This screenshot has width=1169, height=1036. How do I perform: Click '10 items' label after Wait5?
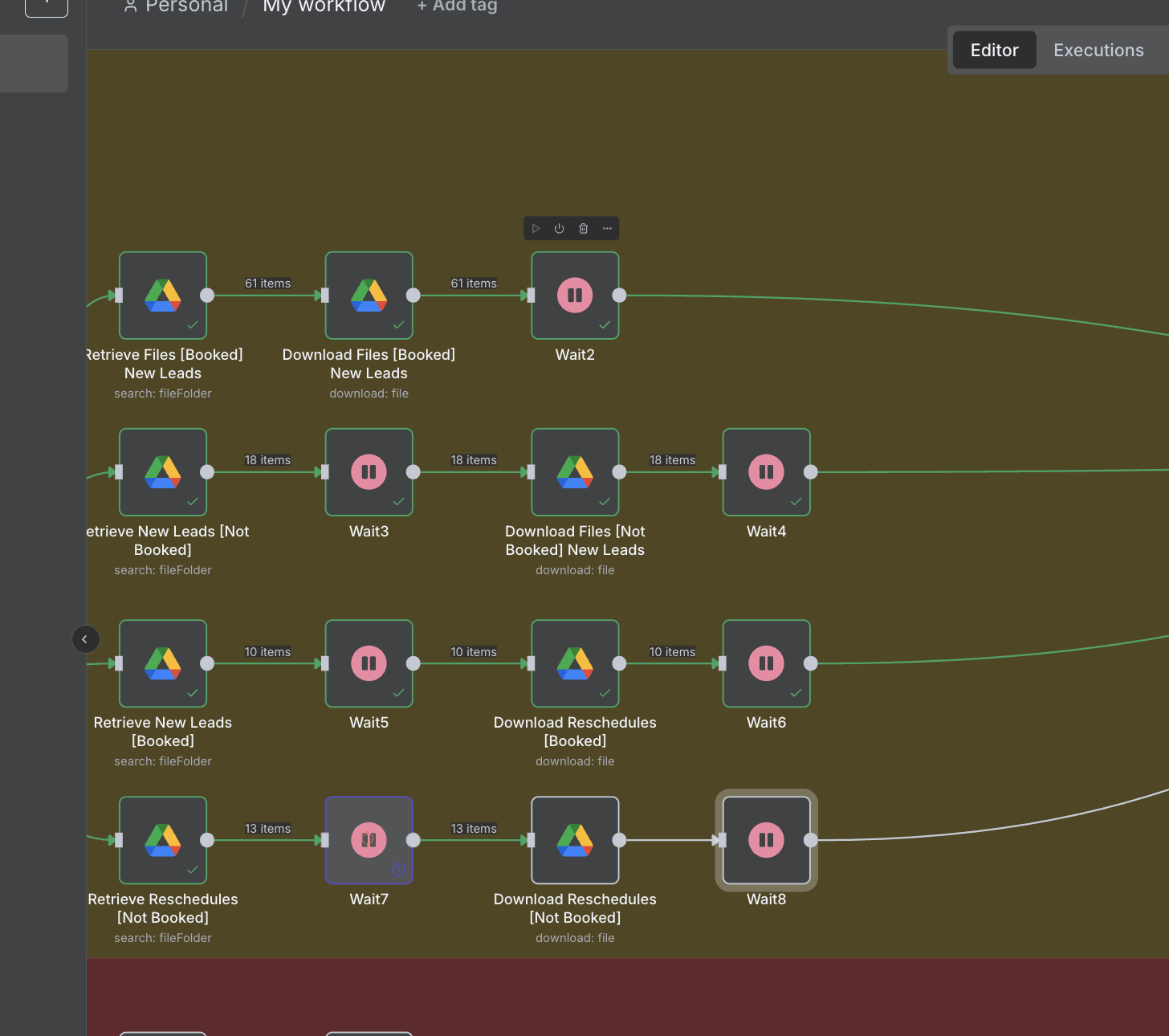(474, 652)
